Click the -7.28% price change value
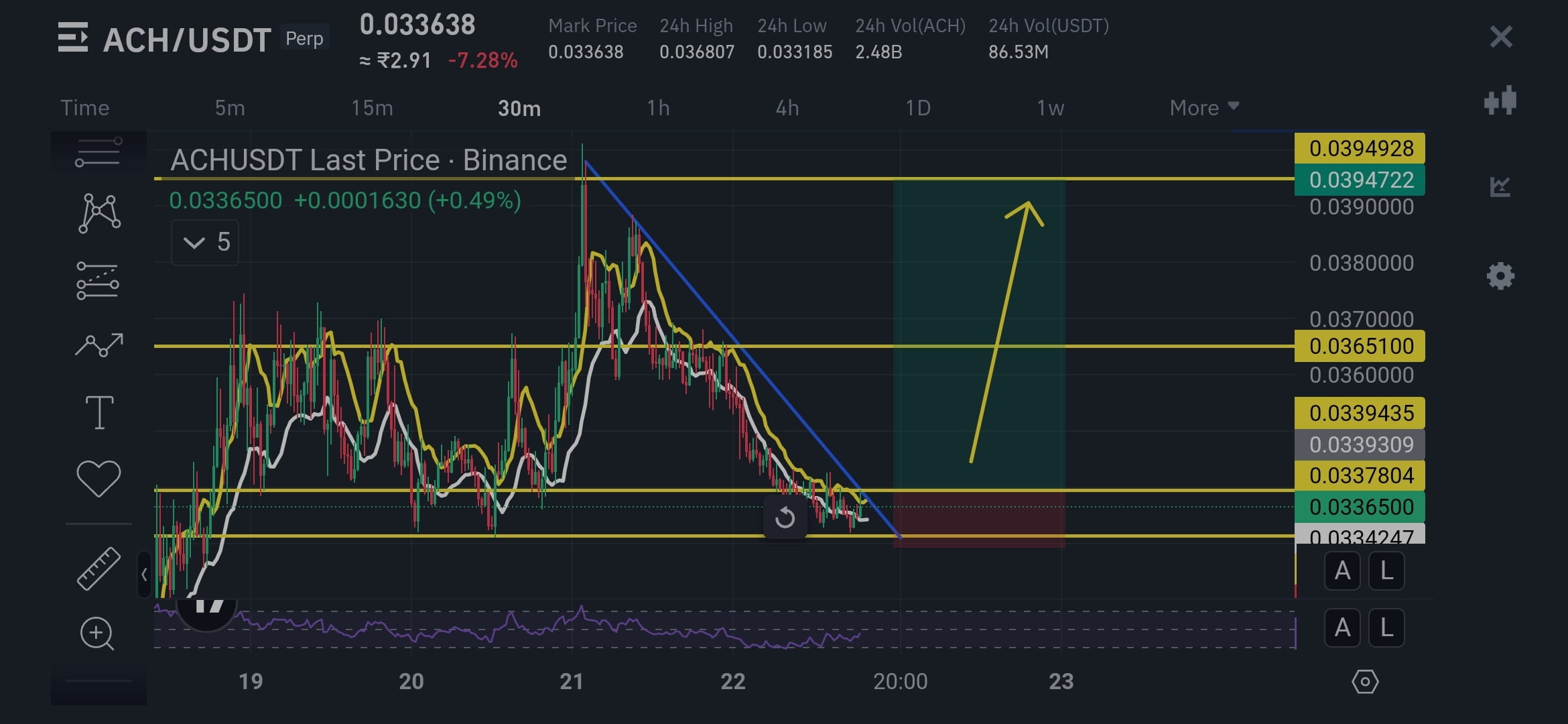 pyautogui.click(x=482, y=60)
